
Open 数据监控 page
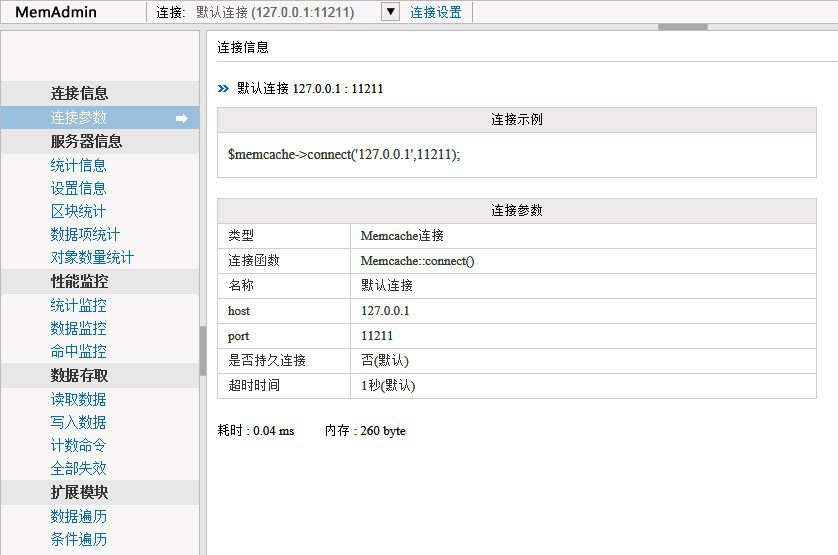(x=79, y=329)
